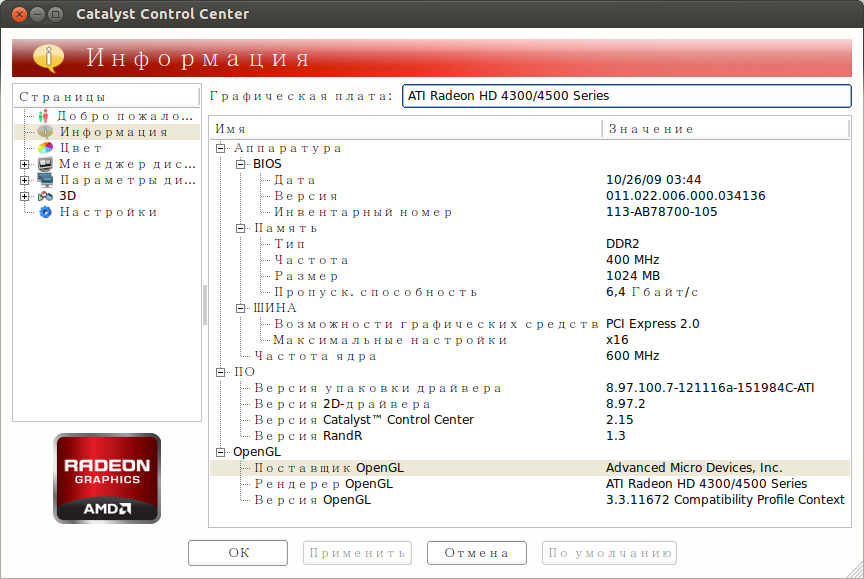
Task: Select the Версия упаковки драйвера row
Action: tap(530, 387)
